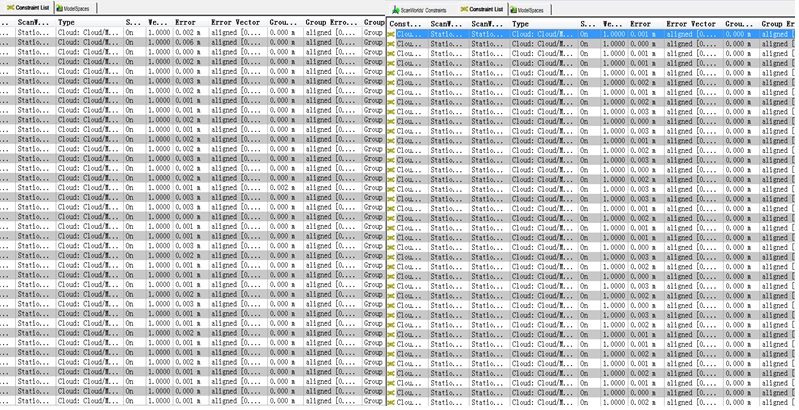The width and height of the screenshot is (799, 410).
Task: Click 1.0000 weight in highlighted blue row
Action: 614,34
